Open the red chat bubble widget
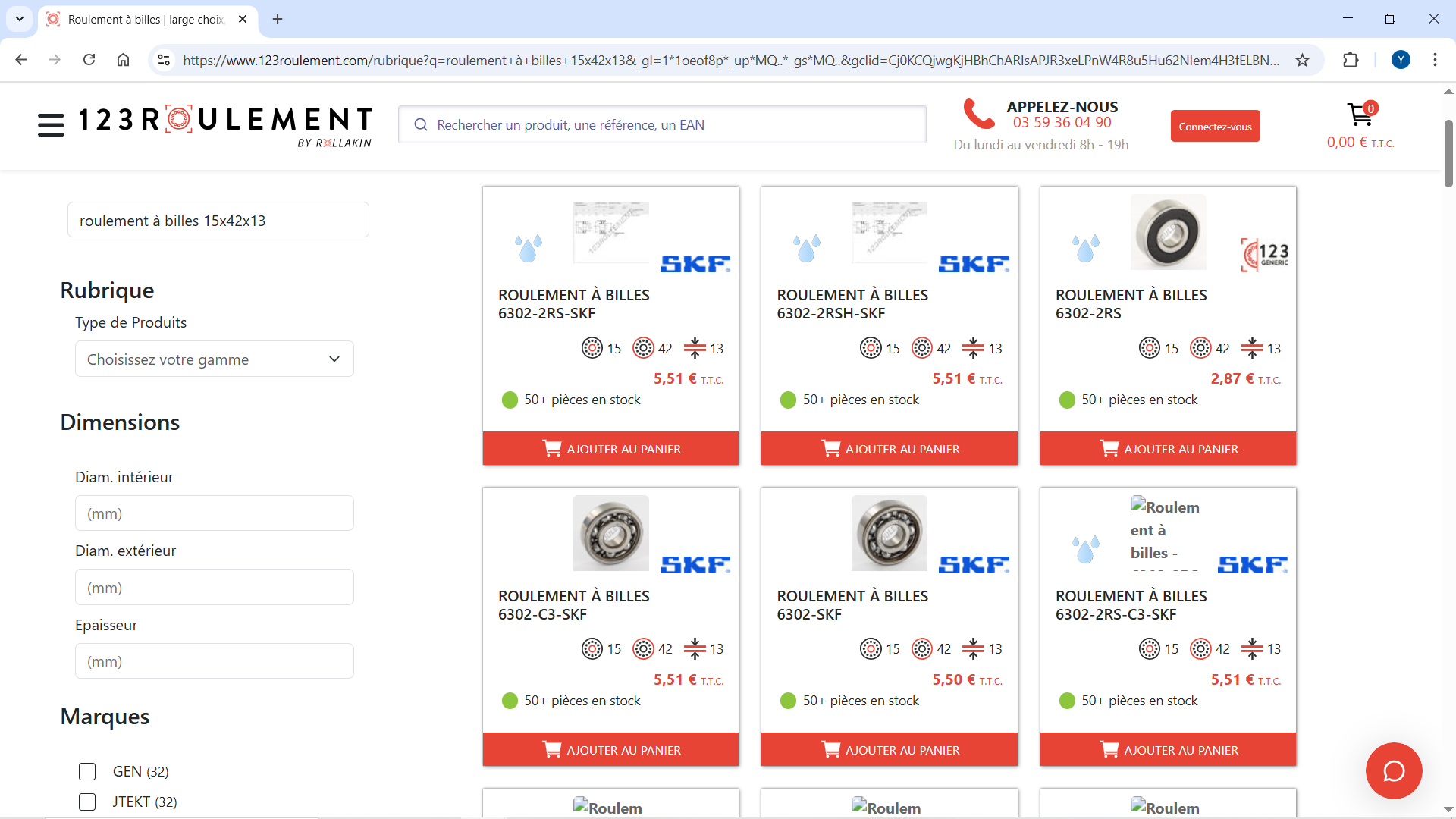 point(1393,770)
